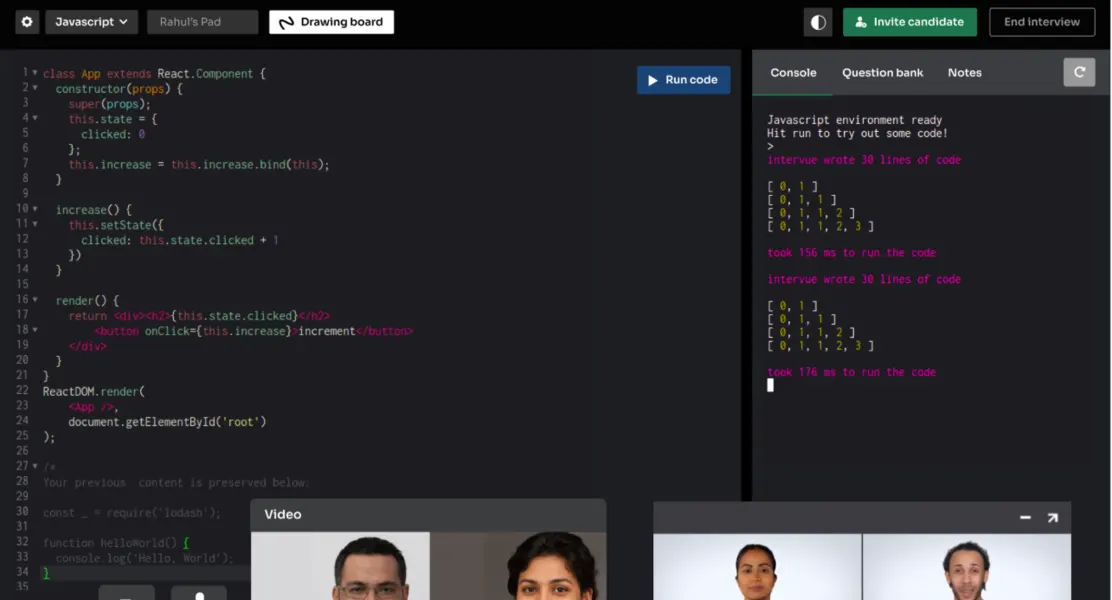Select the right man video in floating panel
The height and width of the screenshot is (600, 1112).
967,567
